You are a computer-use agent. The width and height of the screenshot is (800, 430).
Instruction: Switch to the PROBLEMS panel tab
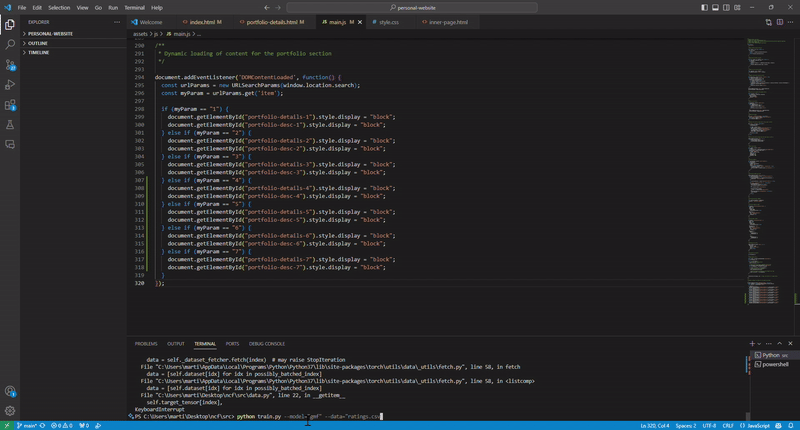146,343
